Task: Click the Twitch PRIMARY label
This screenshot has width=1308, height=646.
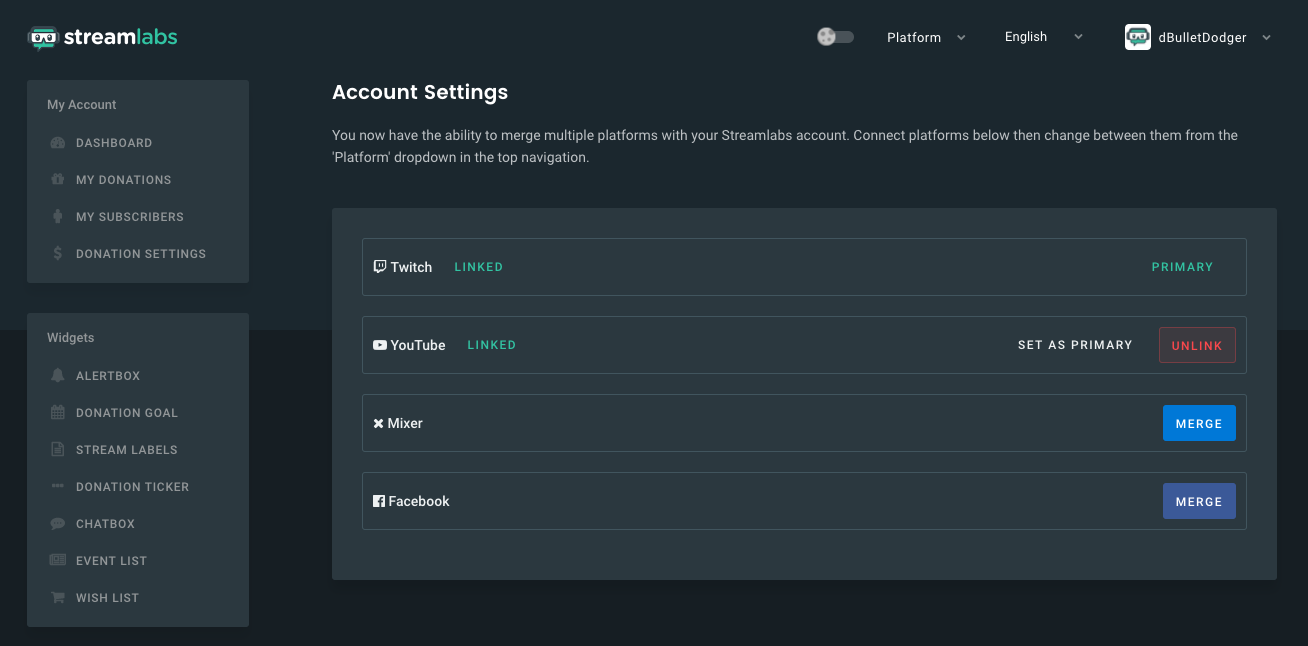Action: 1182,267
